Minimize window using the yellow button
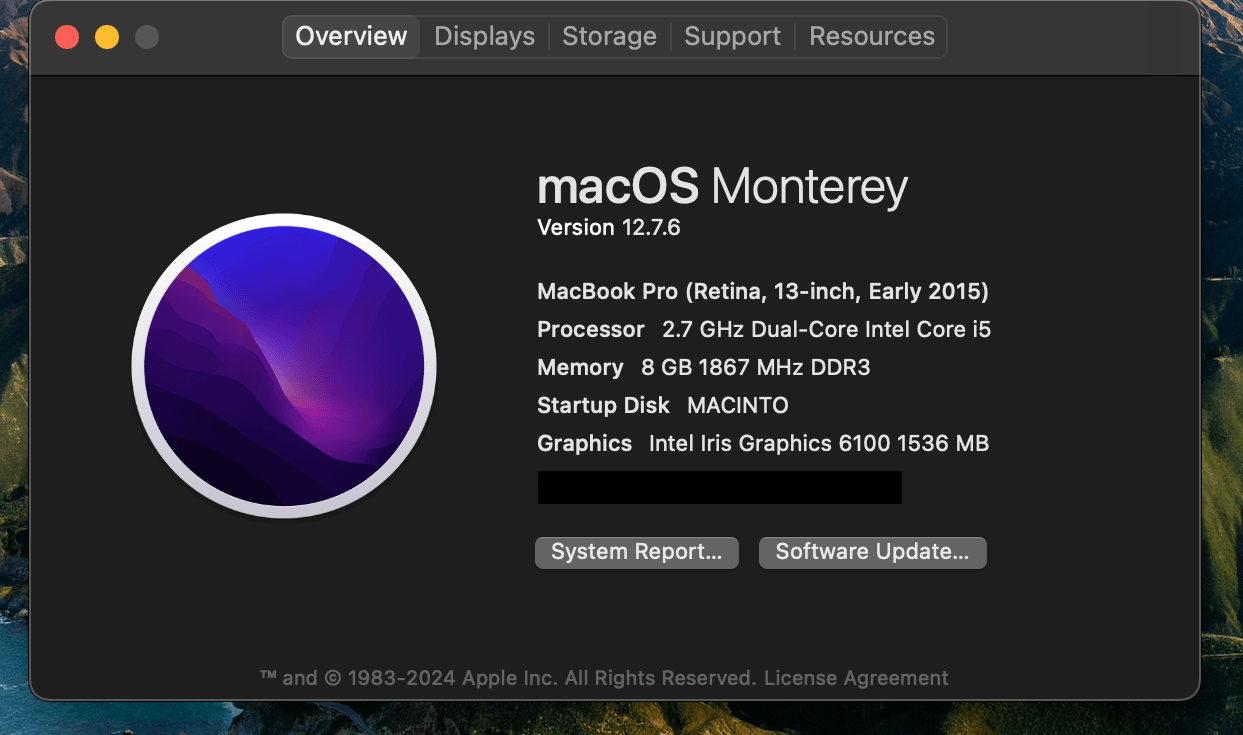The width and height of the screenshot is (1243, 735). pos(107,38)
